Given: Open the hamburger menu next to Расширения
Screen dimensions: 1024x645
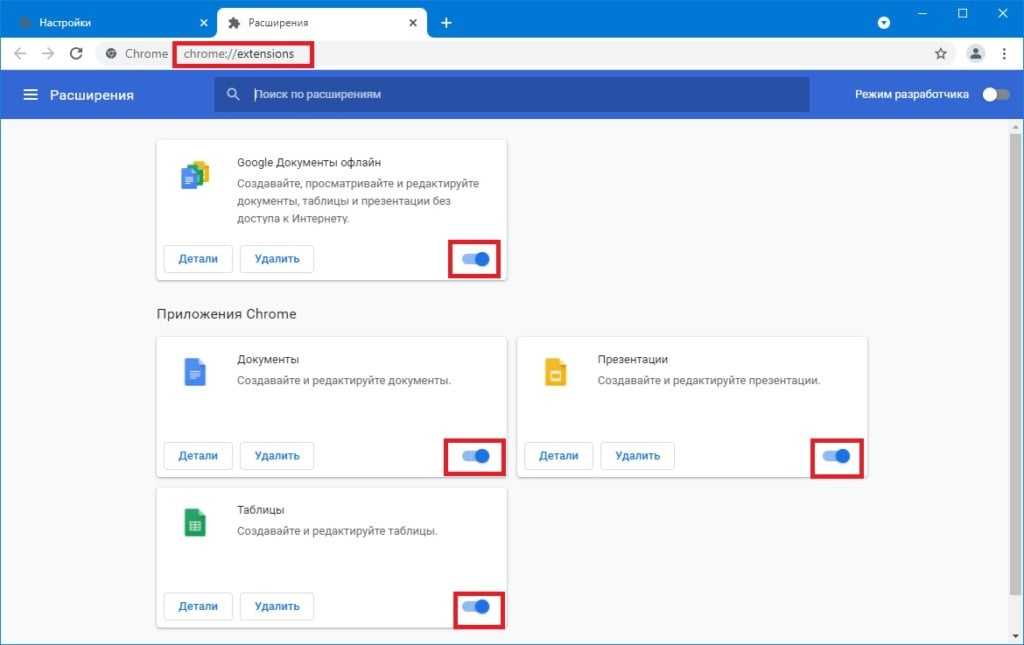Looking at the screenshot, I should pyautogui.click(x=30, y=95).
